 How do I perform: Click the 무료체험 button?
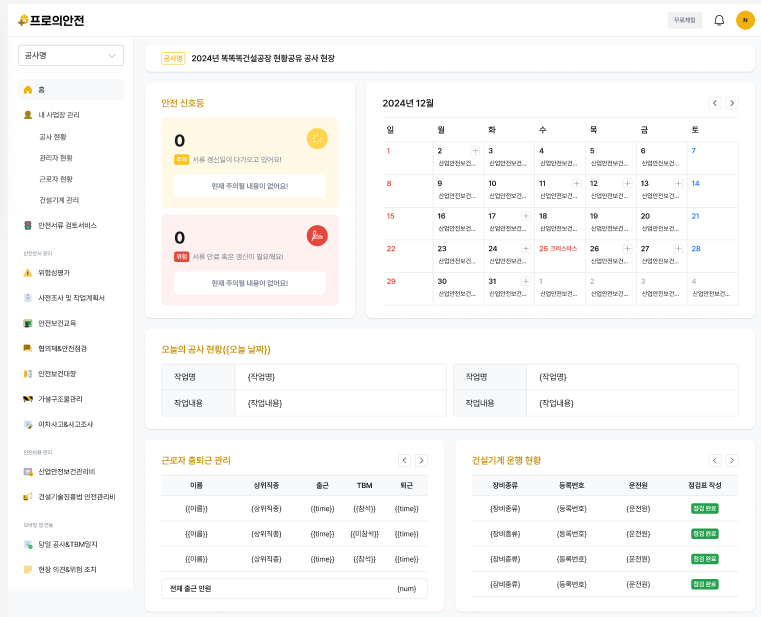pos(684,20)
